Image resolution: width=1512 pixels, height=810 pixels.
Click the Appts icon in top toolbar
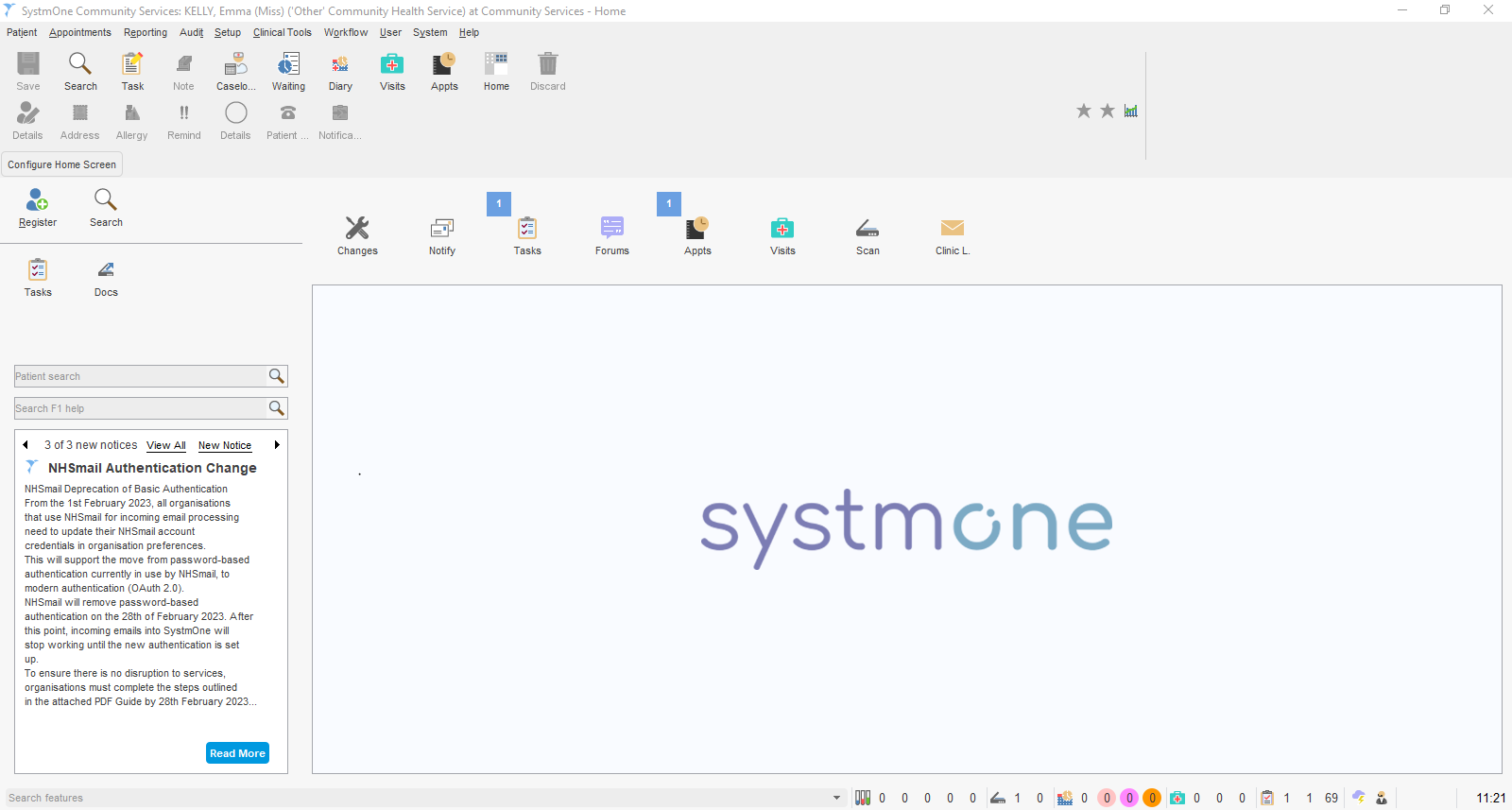pyautogui.click(x=444, y=64)
